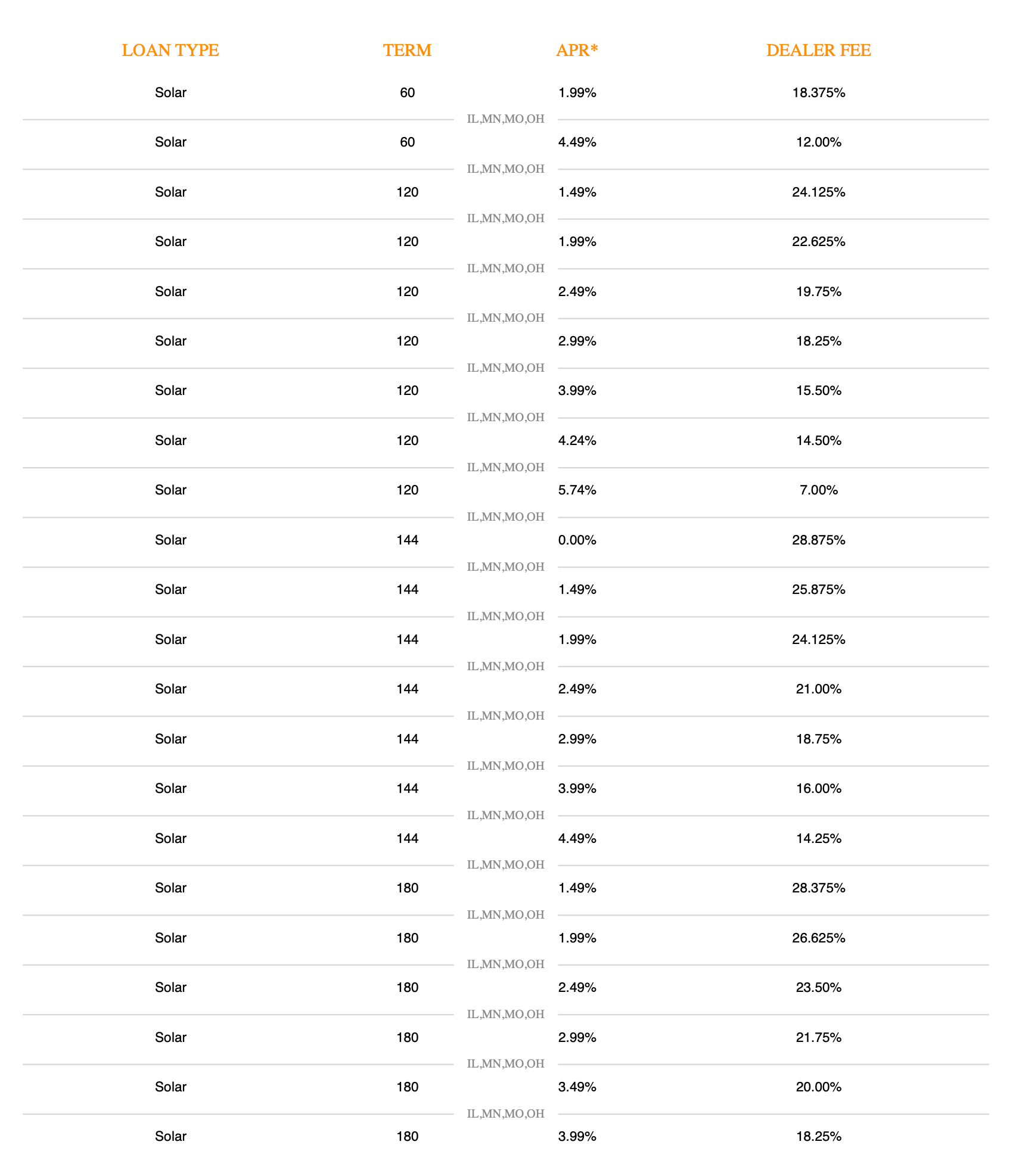Select the 18.375% dealer fee cell
The height and width of the screenshot is (1176, 1019).
[x=818, y=93]
